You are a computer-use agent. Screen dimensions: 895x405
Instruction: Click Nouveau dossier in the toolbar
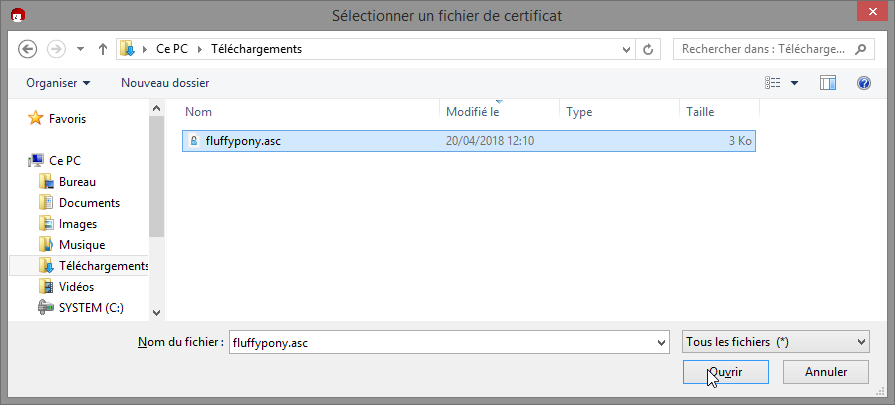[165, 83]
